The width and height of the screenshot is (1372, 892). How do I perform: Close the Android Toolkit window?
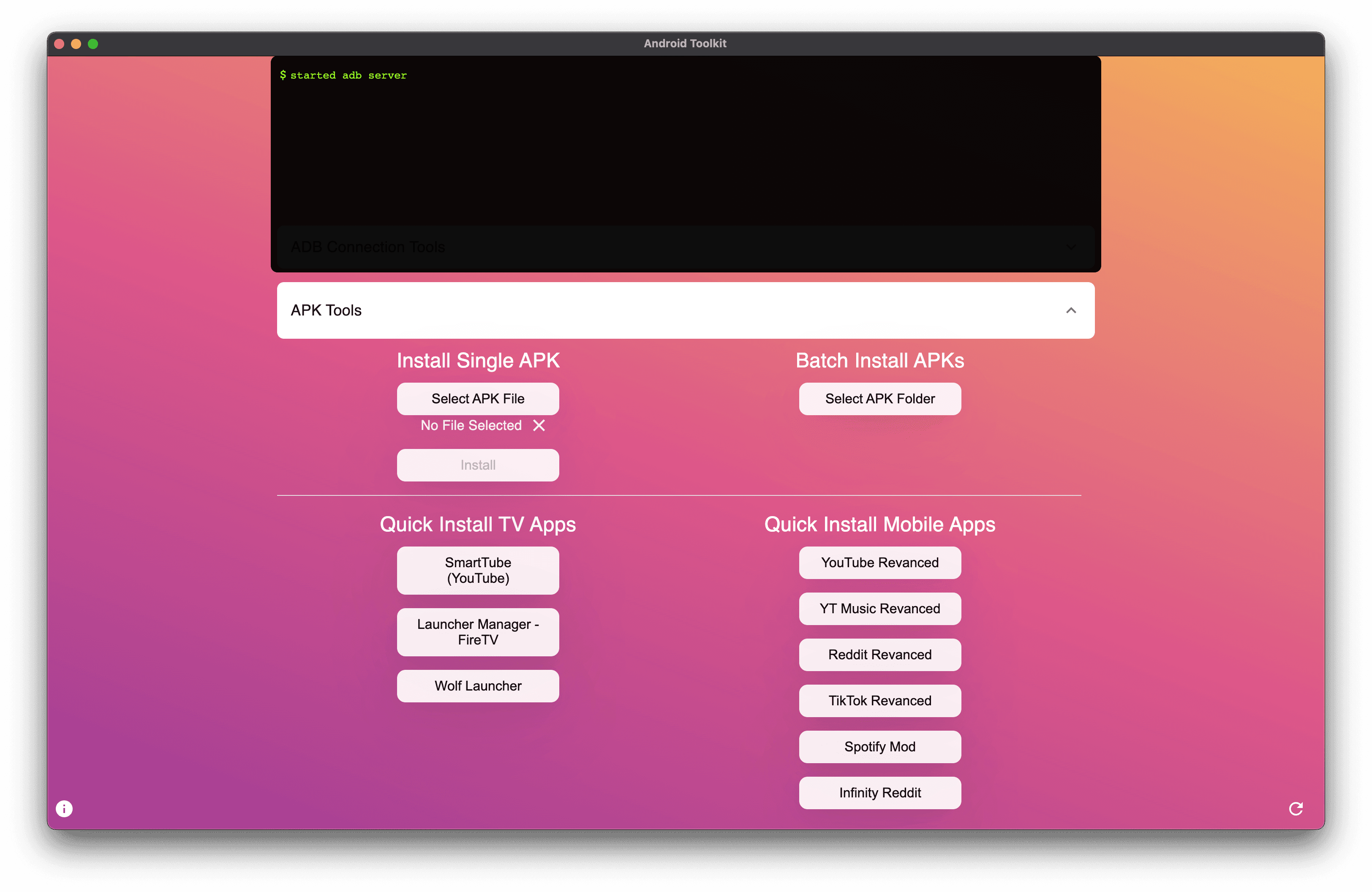[59, 44]
